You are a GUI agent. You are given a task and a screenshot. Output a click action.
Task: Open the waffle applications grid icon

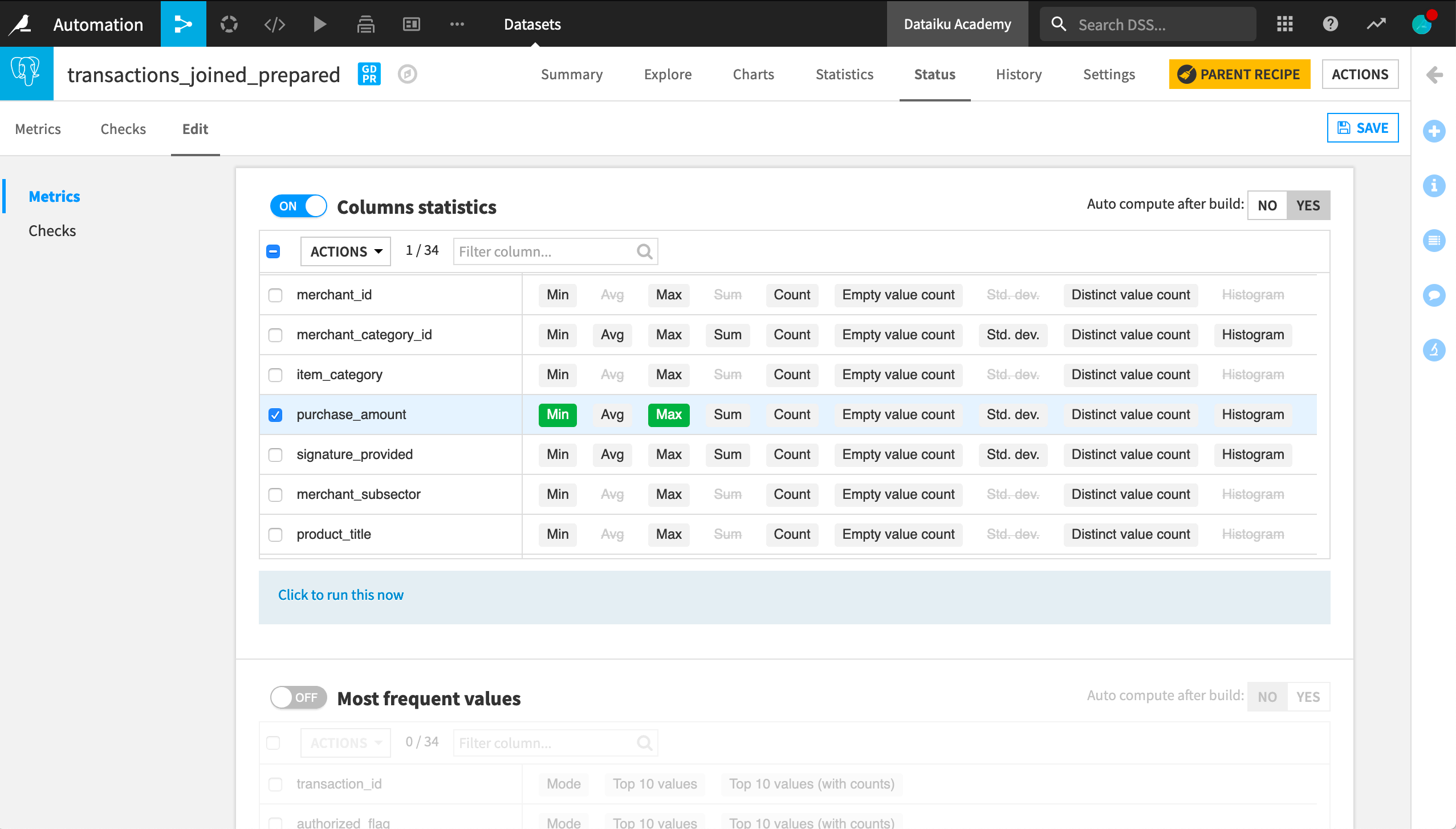(x=1284, y=24)
